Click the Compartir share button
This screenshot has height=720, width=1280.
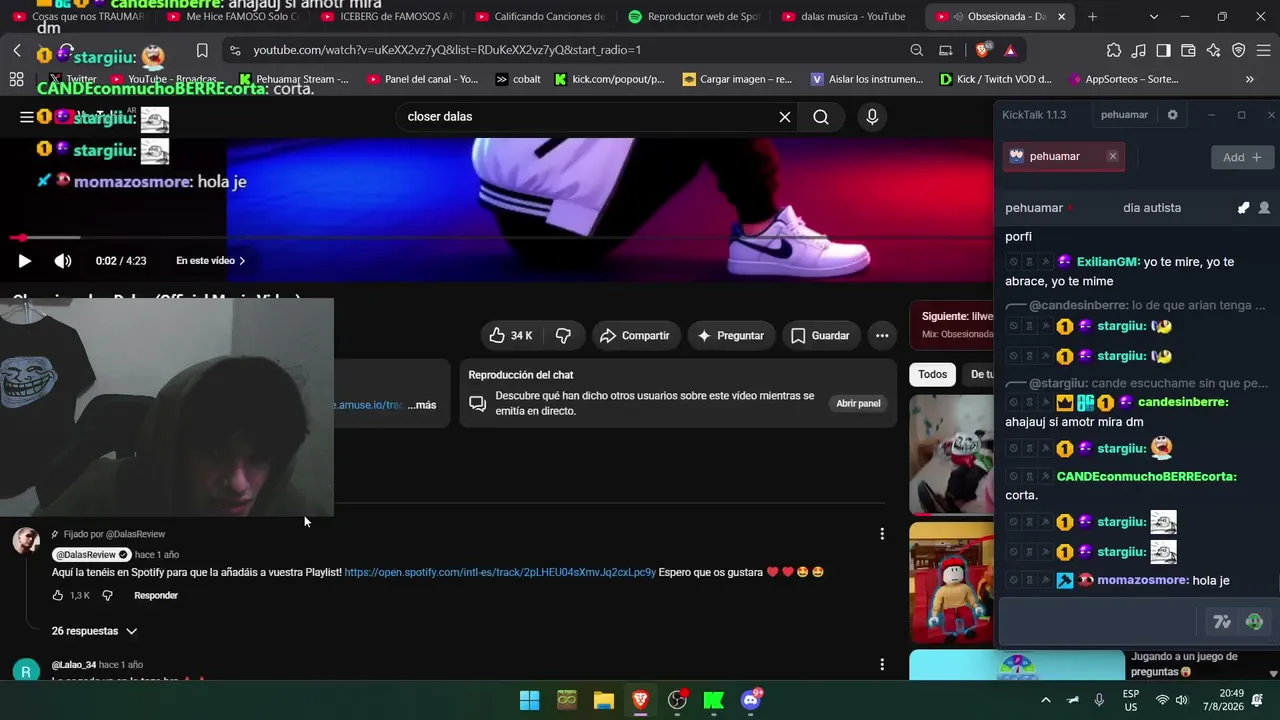[635, 336]
